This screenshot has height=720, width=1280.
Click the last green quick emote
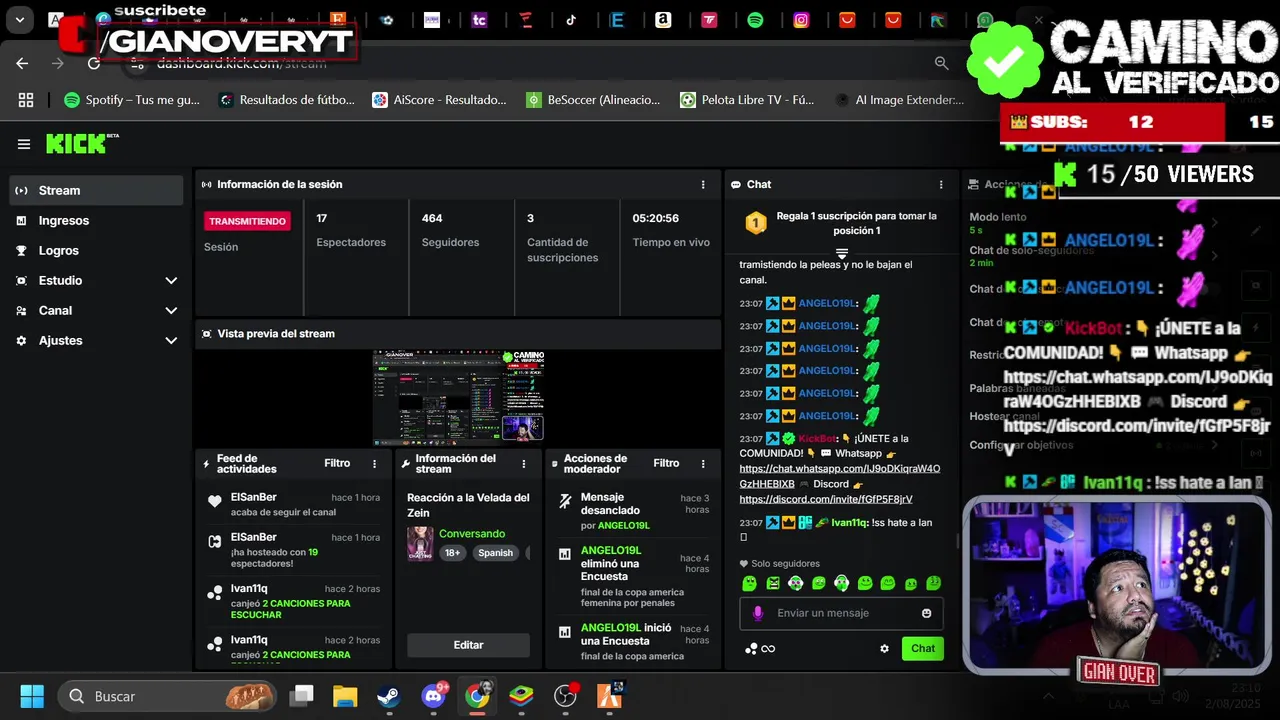(933, 583)
